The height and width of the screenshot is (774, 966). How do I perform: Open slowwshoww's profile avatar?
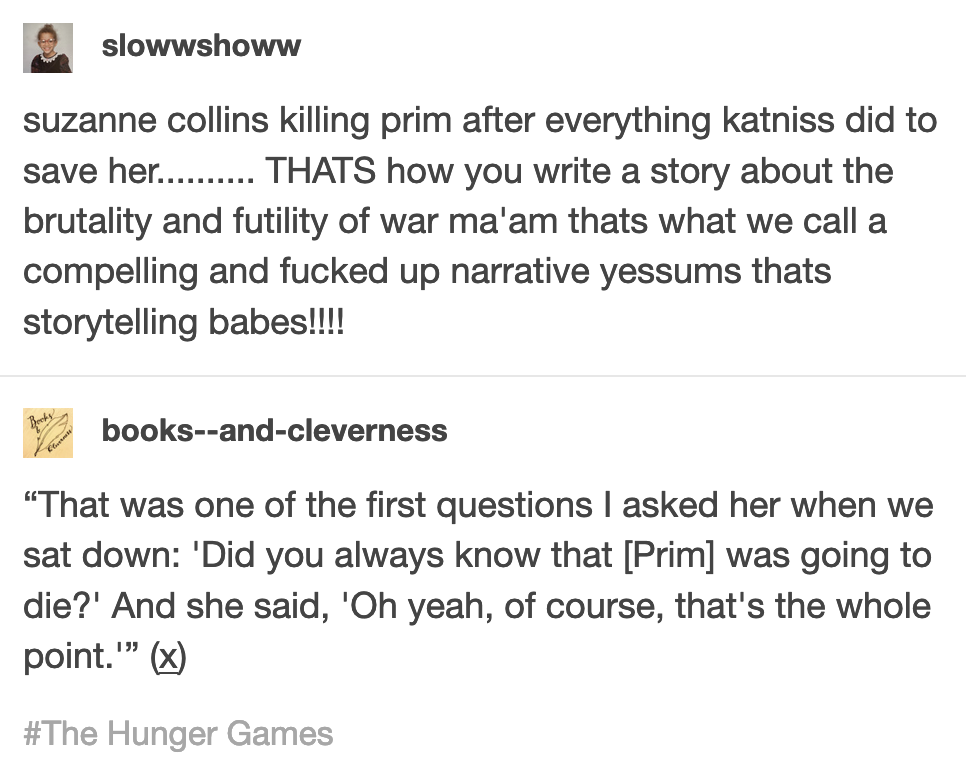(47, 48)
